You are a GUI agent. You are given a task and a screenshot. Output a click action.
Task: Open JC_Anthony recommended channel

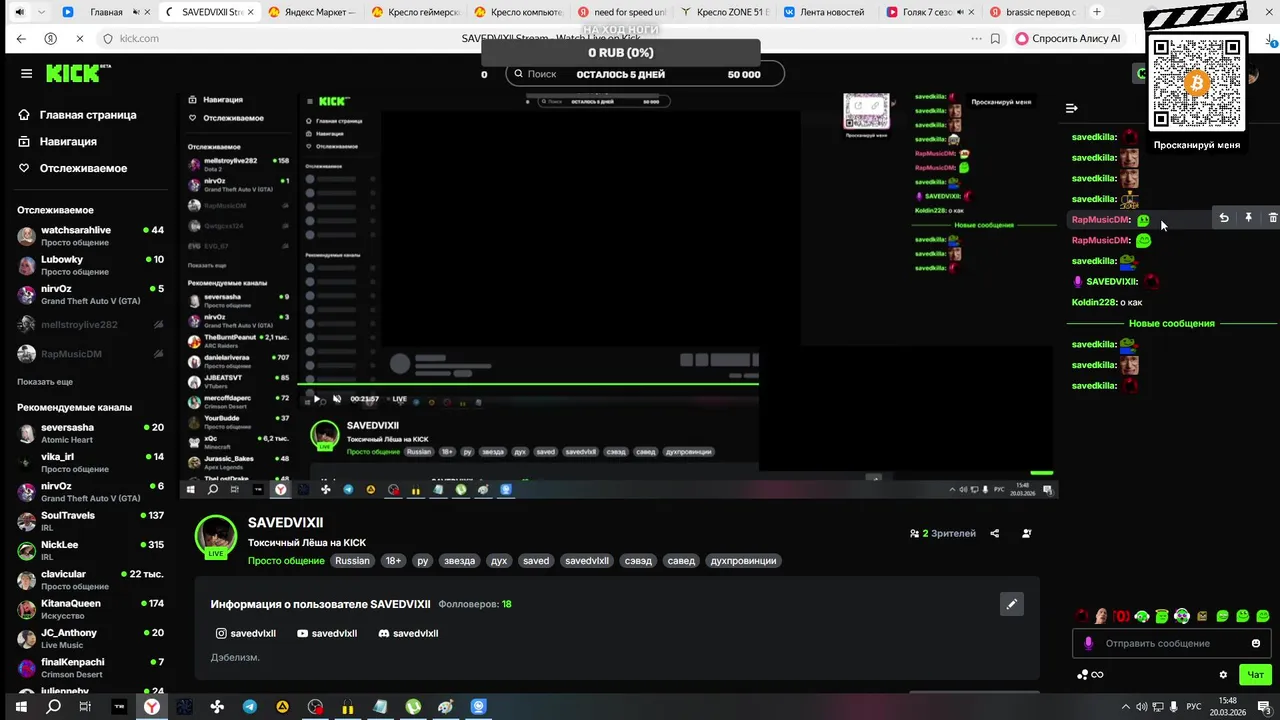click(90, 638)
